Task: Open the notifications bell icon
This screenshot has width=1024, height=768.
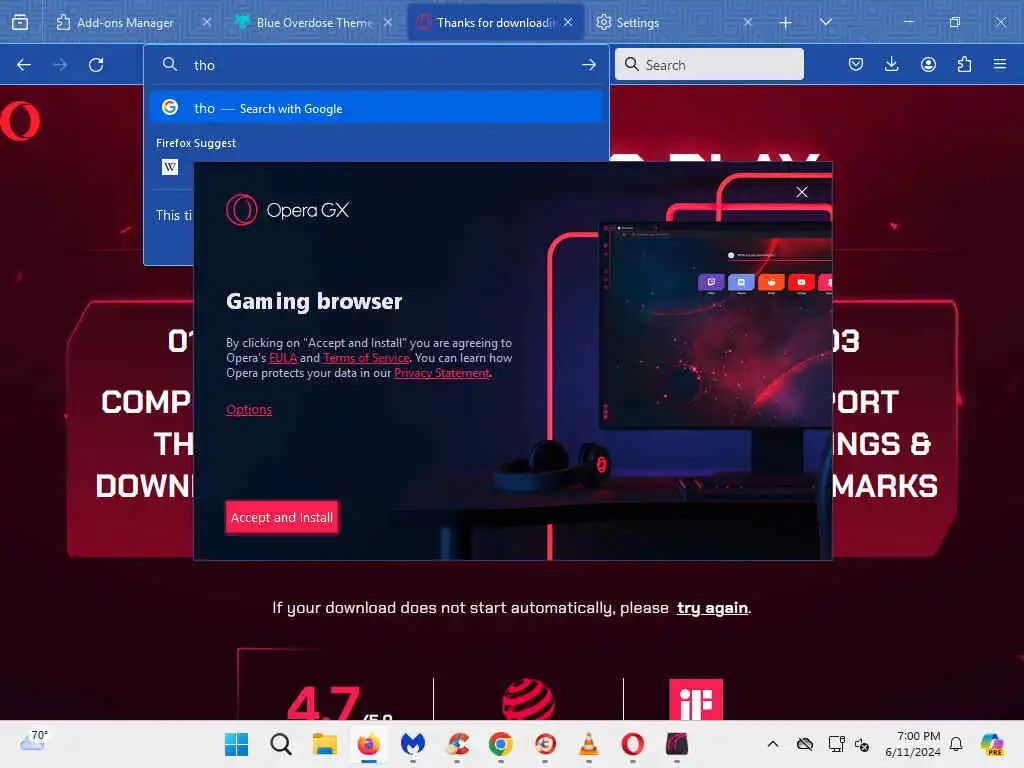Action: tap(956, 744)
